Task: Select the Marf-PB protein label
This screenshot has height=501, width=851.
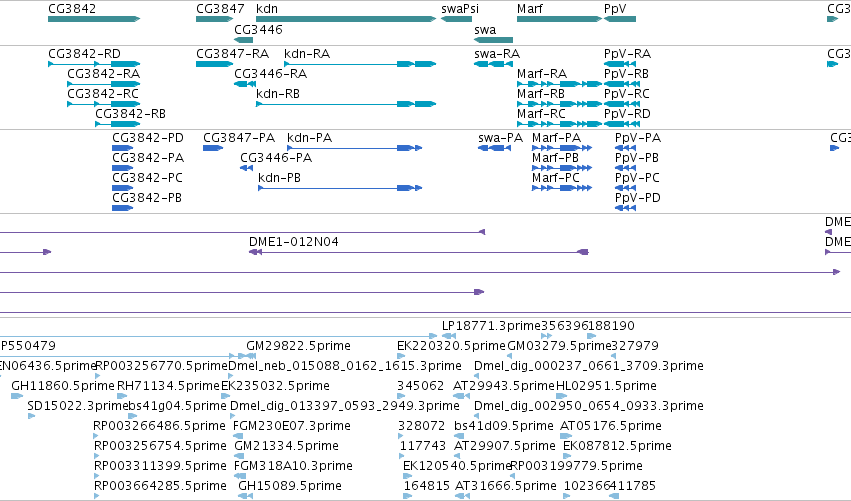Action: point(556,157)
